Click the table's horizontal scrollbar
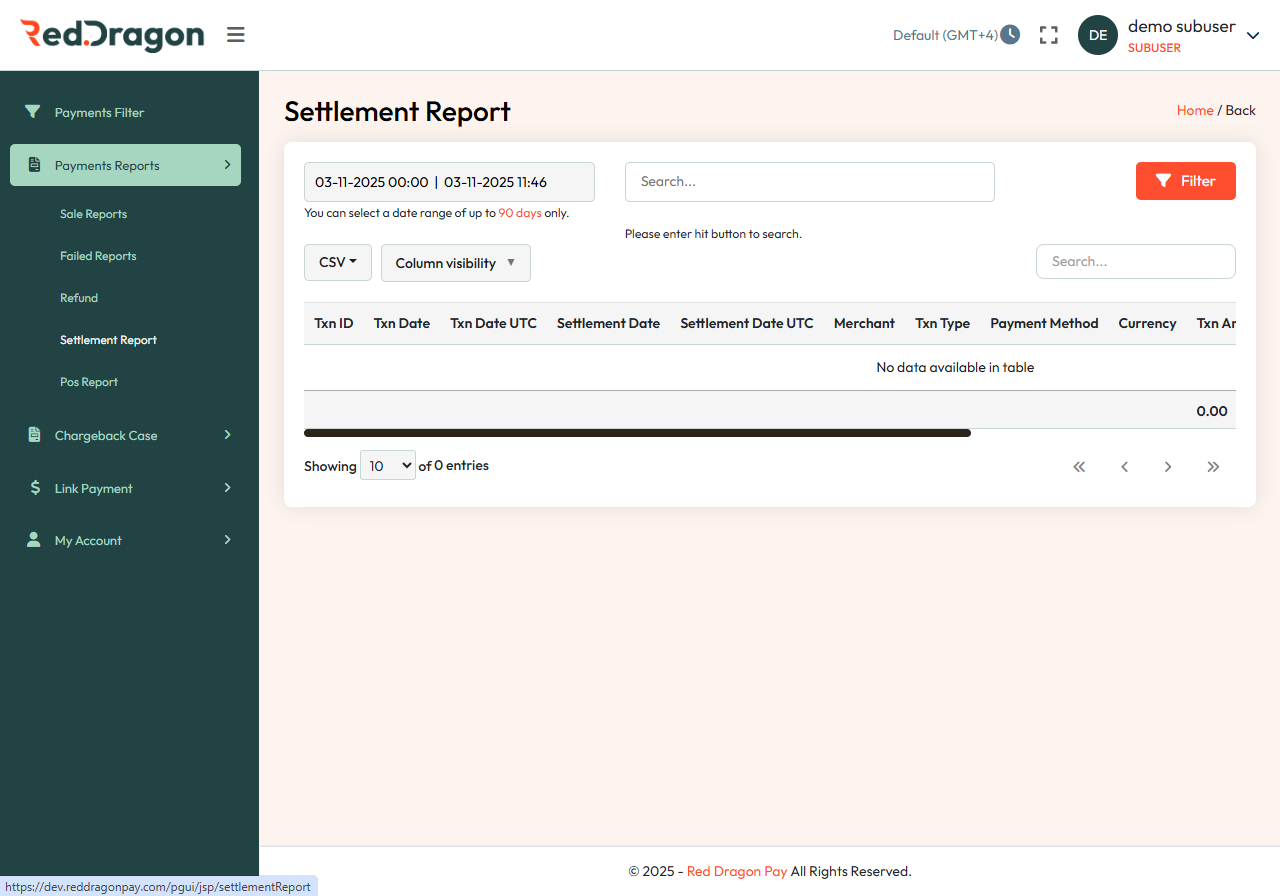The width and height of the screenshot is (1280, 896). click(x=637, y=432)
